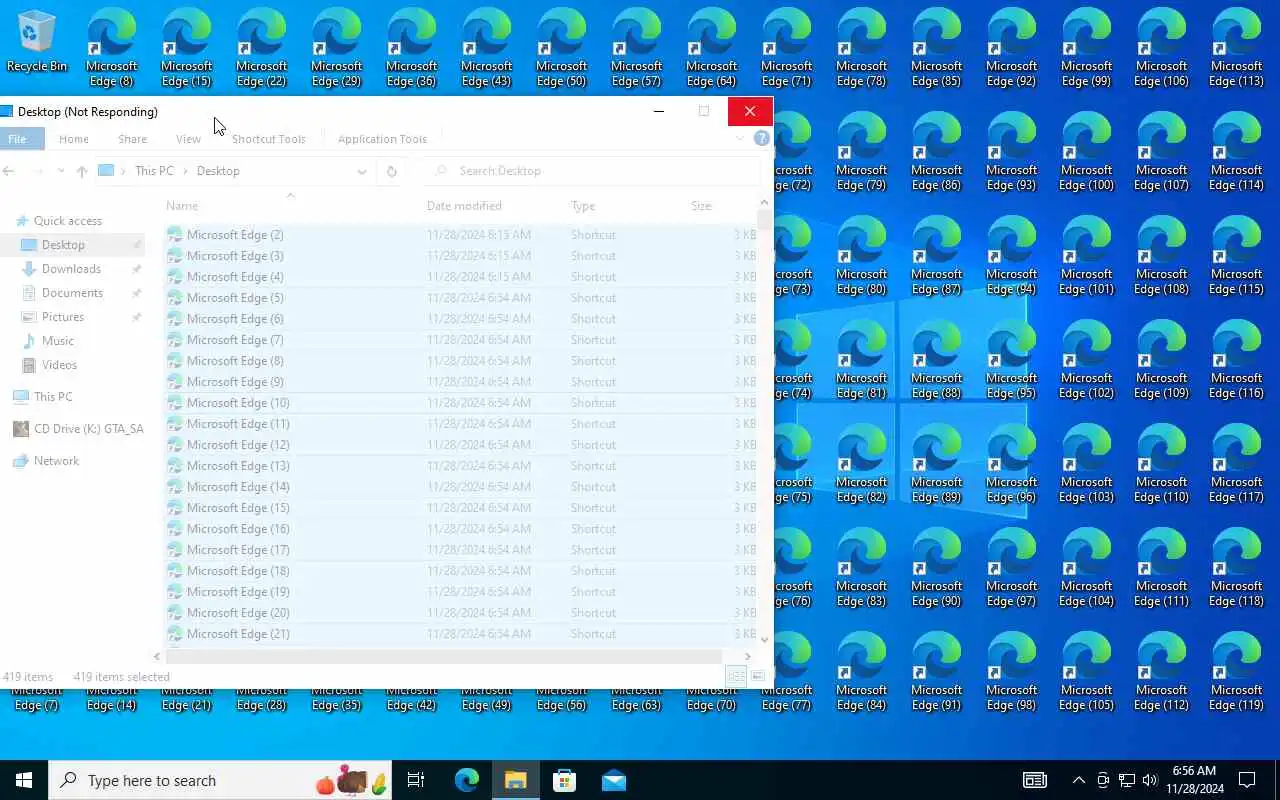Image resolution: width=1280 pixels, height=800 pixels.
Task: Click This PC in the address breadcrumb
Action: 154,171
